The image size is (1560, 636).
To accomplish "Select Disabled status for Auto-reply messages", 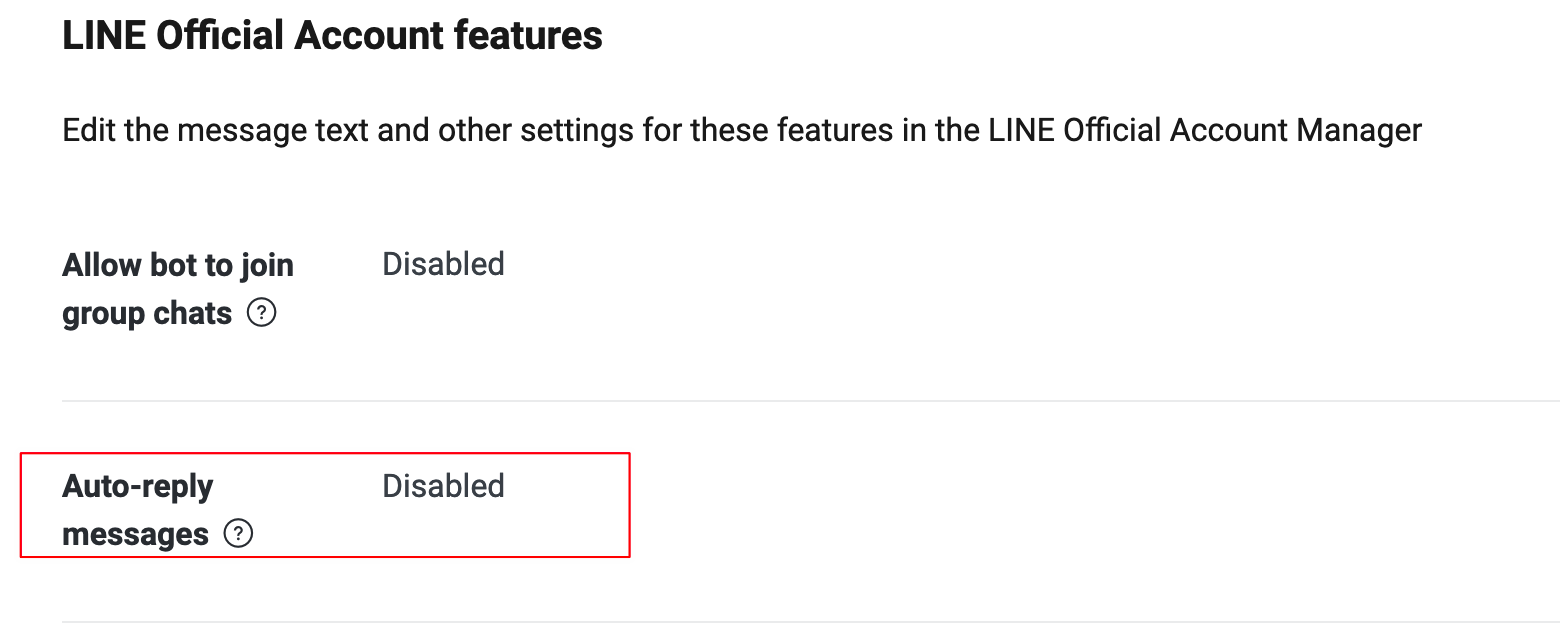I will [x=443, y=486].
